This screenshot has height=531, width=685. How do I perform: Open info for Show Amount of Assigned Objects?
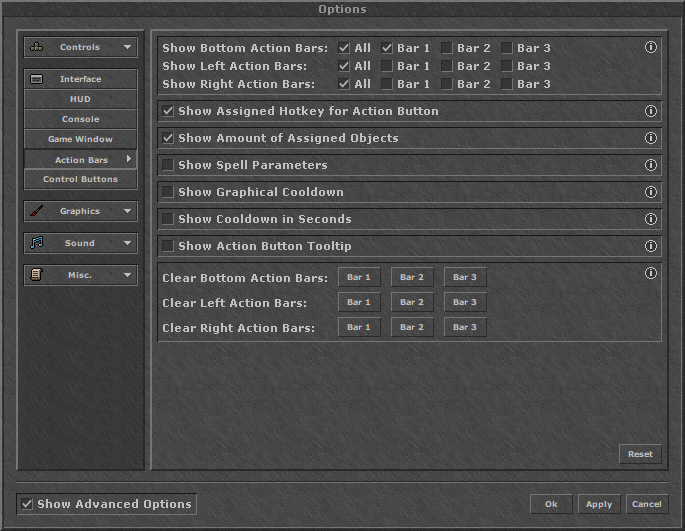650,138
